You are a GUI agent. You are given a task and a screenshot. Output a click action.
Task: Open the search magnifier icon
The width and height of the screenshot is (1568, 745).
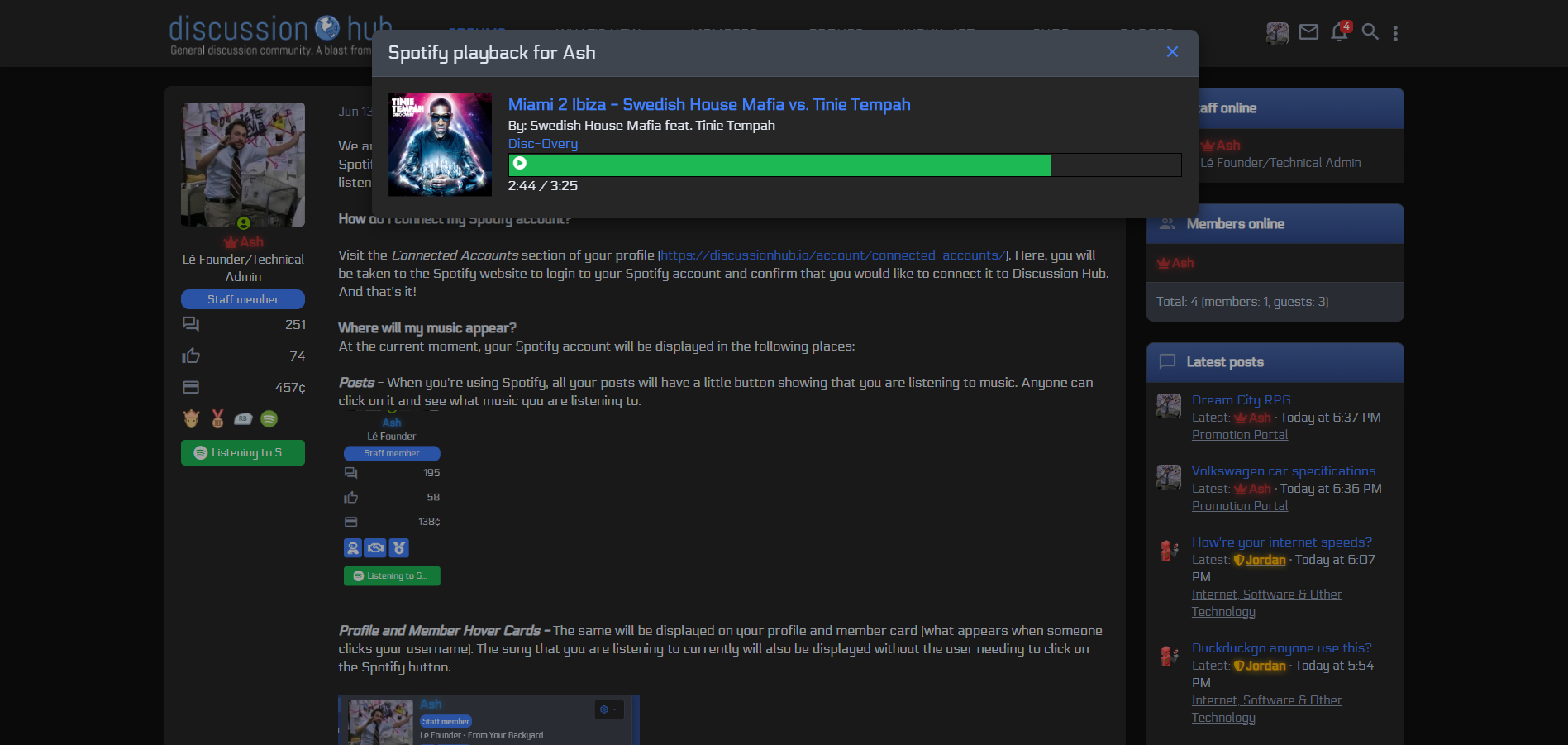tap(1370, 32)
